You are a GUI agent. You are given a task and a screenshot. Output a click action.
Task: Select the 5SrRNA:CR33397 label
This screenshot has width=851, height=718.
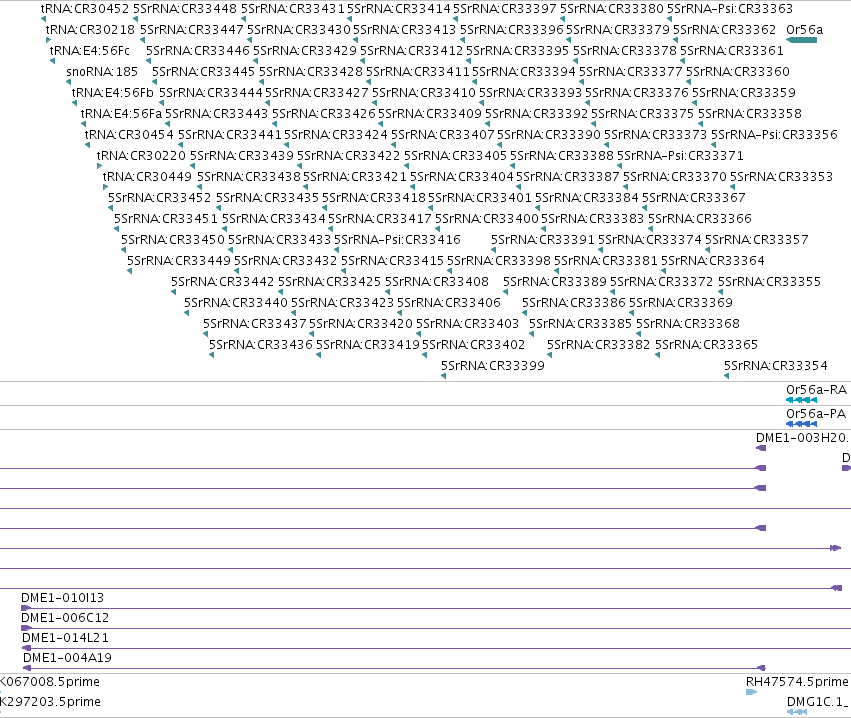point(505,8)
